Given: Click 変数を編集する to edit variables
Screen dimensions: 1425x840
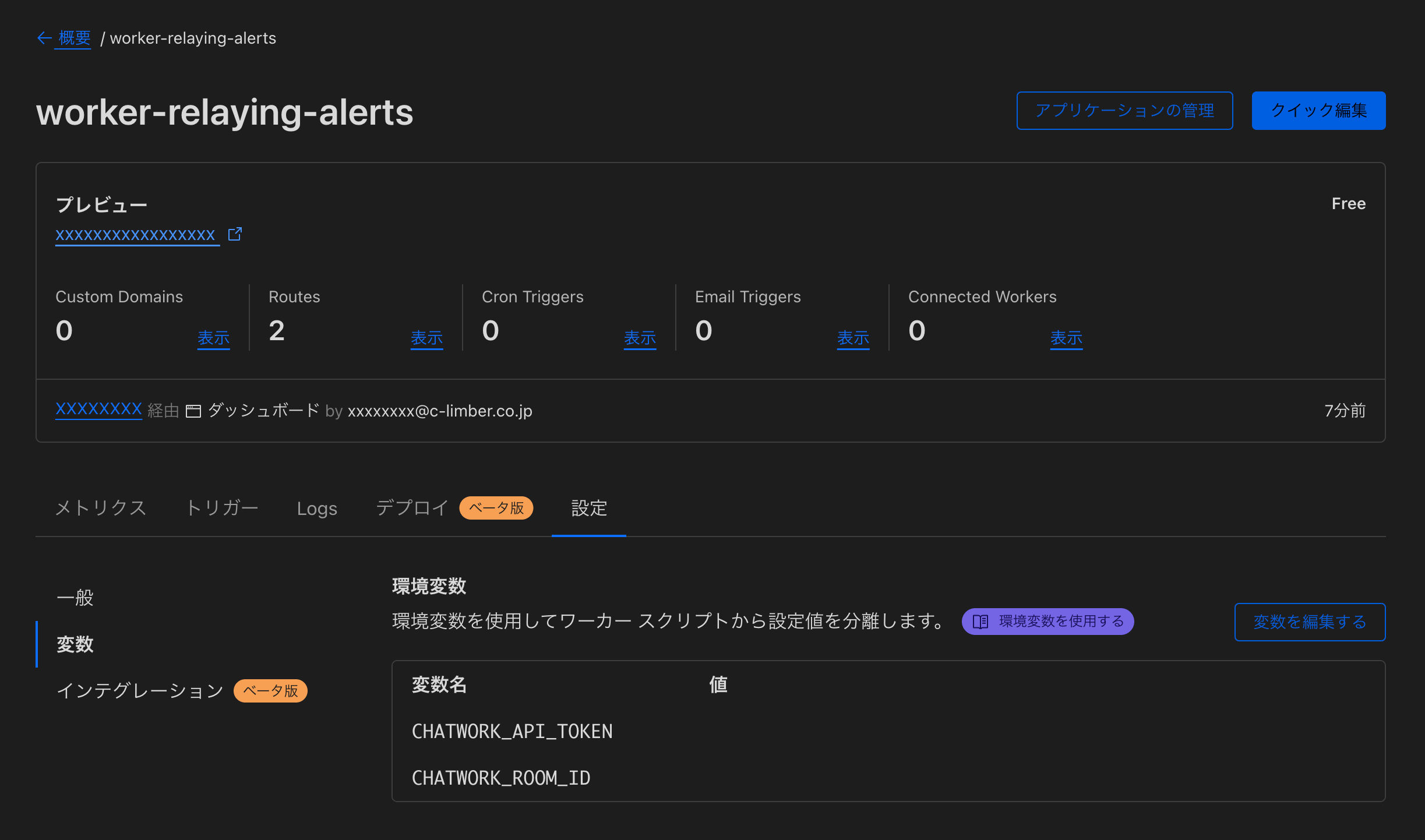Looking at the screenshot, I should click(1310, 622).
